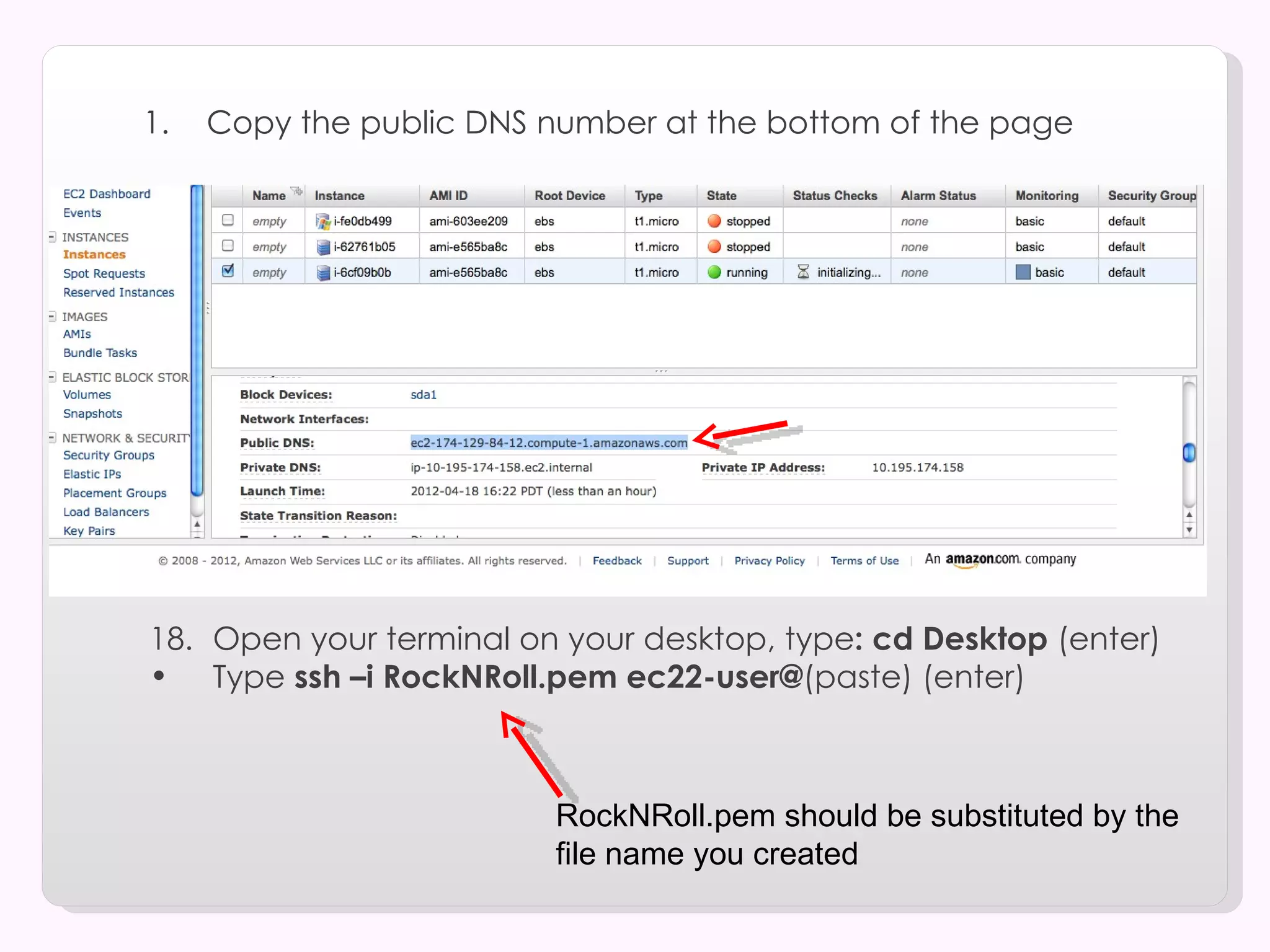Open EC2 Dashboard in sidebar
Image resolution: width=1270 pixels, height=952 pixels.
(x=107, y=194)
